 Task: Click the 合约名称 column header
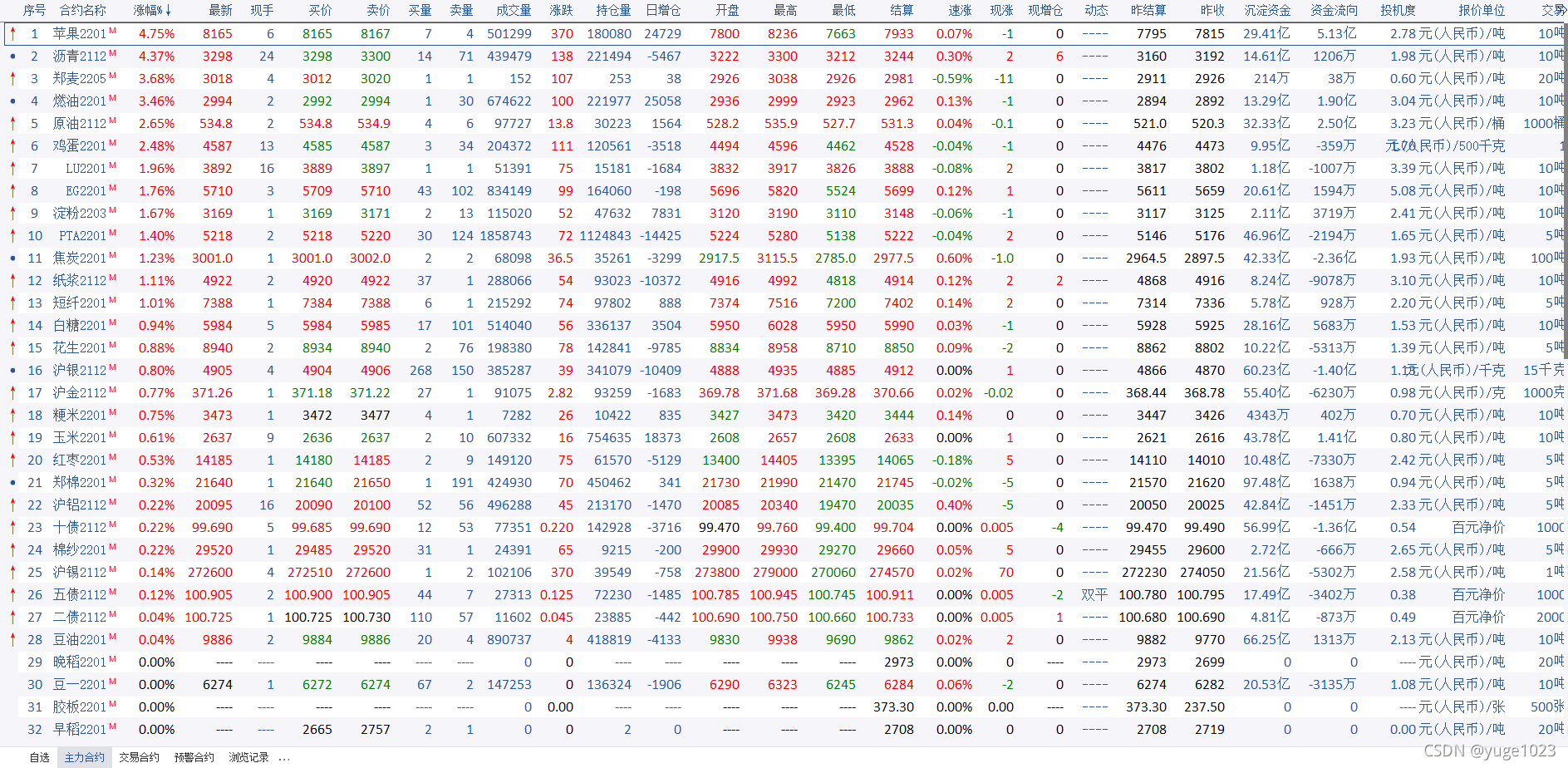[83, 10]
